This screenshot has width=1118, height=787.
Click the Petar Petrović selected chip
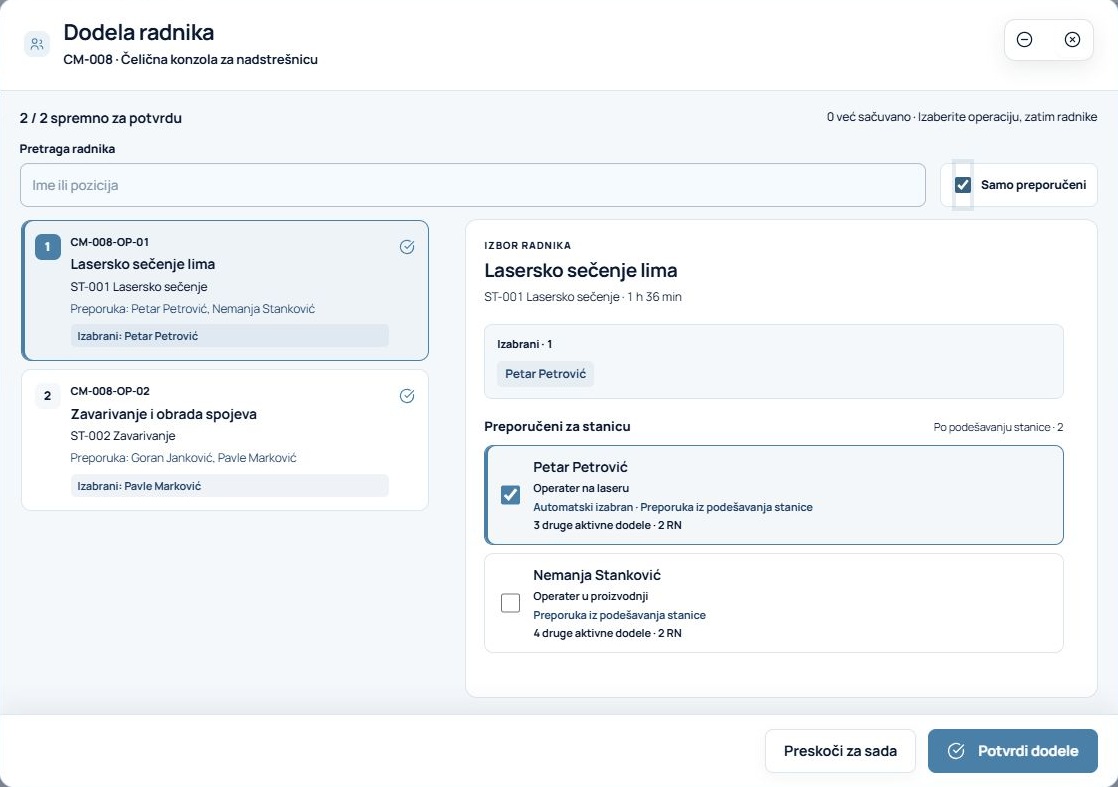(545, 374)
